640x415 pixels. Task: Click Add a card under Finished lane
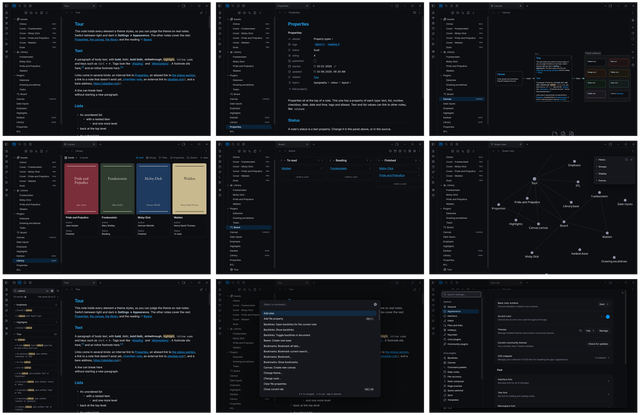point(399,184)
